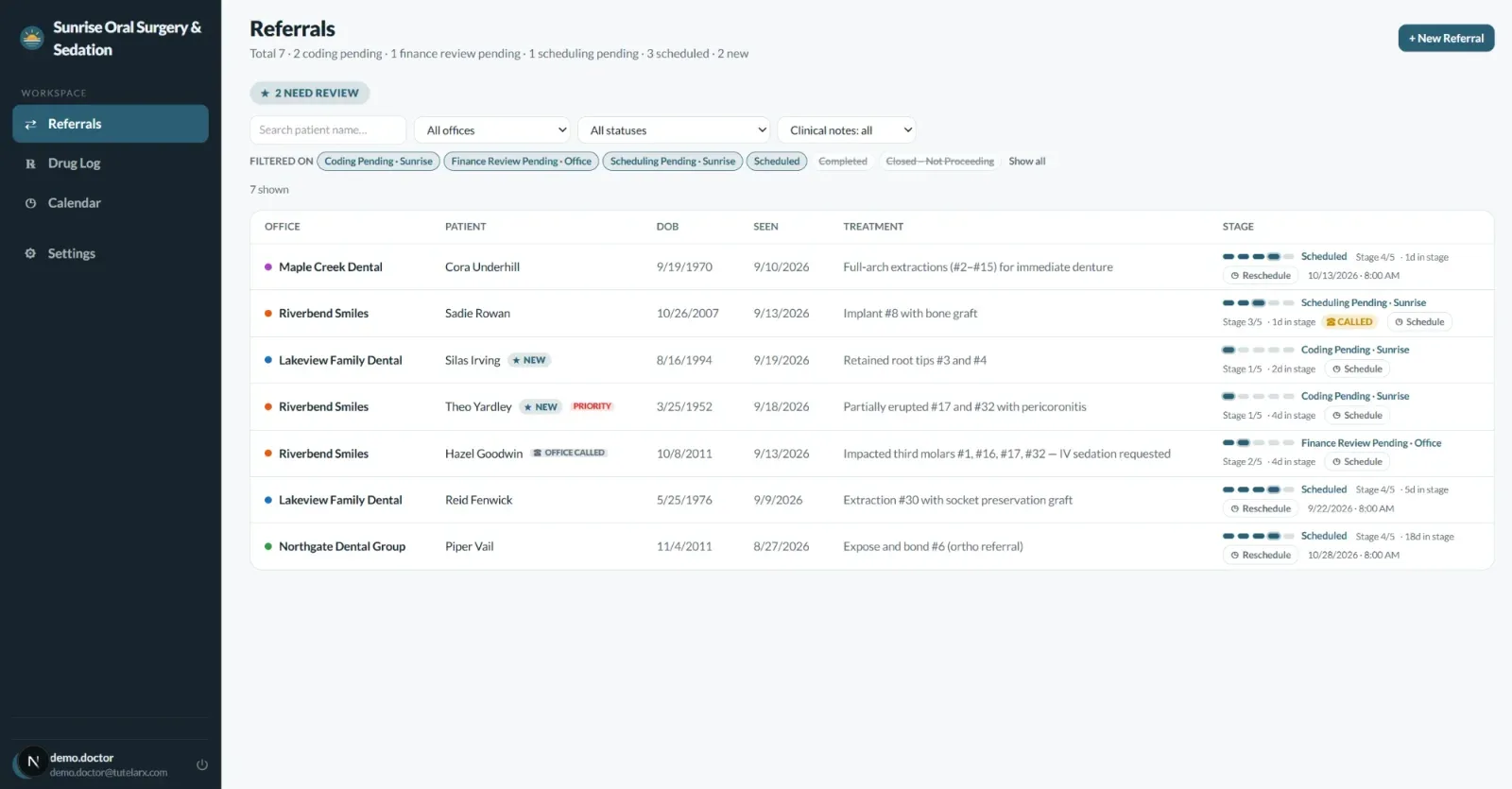Viewport: 1512px width, 789px height.
Task: Click Scheduling Pending · Sunrise stage label
Action: (x=1363, y=302)
